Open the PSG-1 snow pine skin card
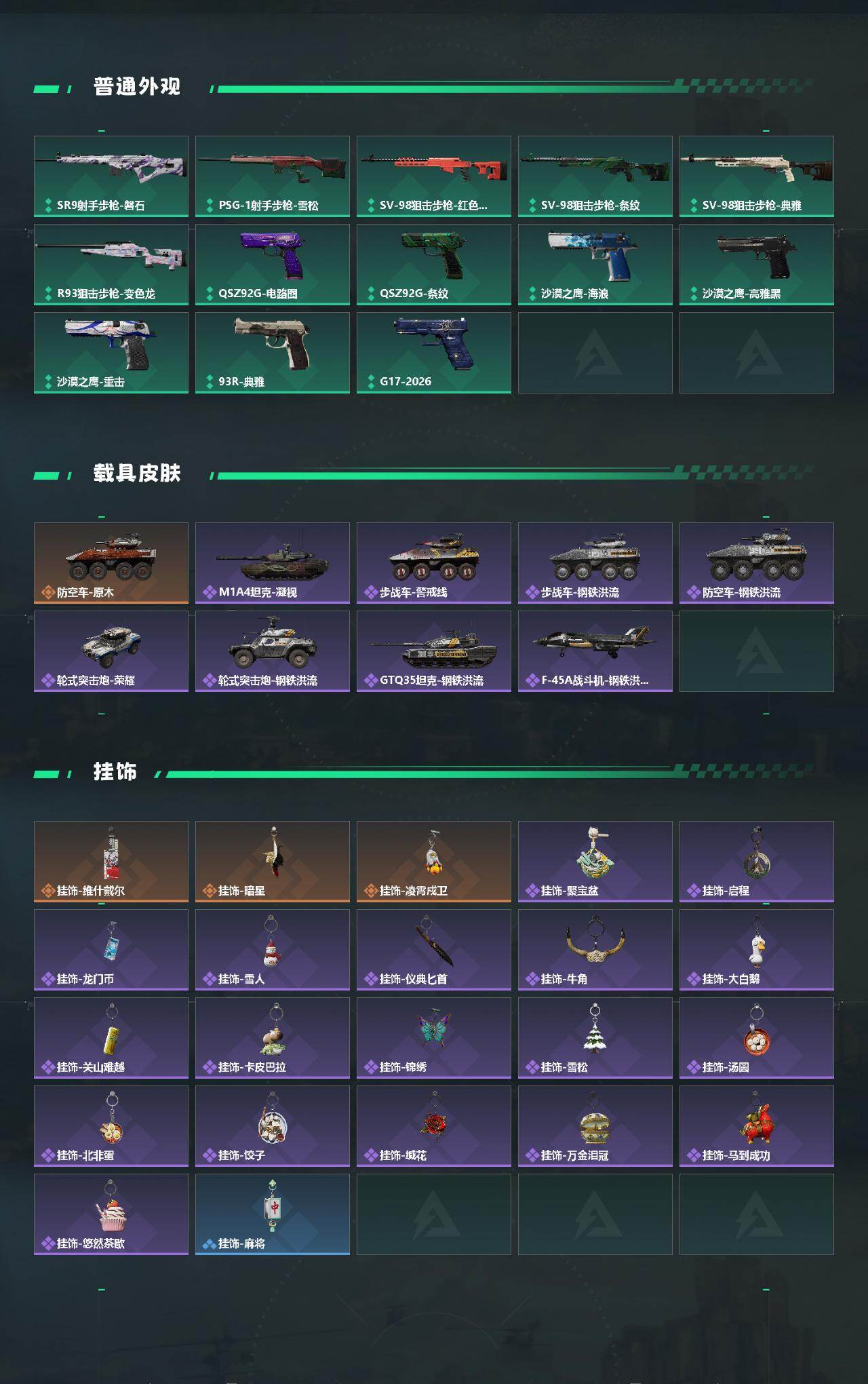 [x=273, y=176]
